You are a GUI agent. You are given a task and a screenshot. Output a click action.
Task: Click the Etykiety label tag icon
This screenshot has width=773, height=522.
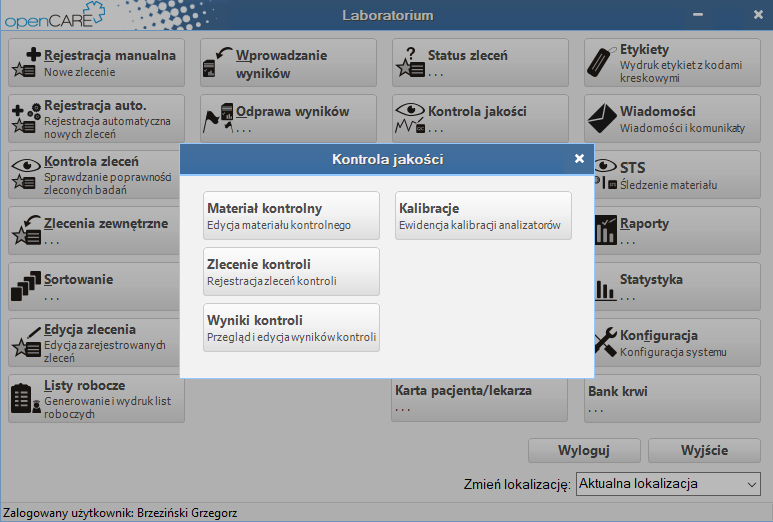point(601,62)
